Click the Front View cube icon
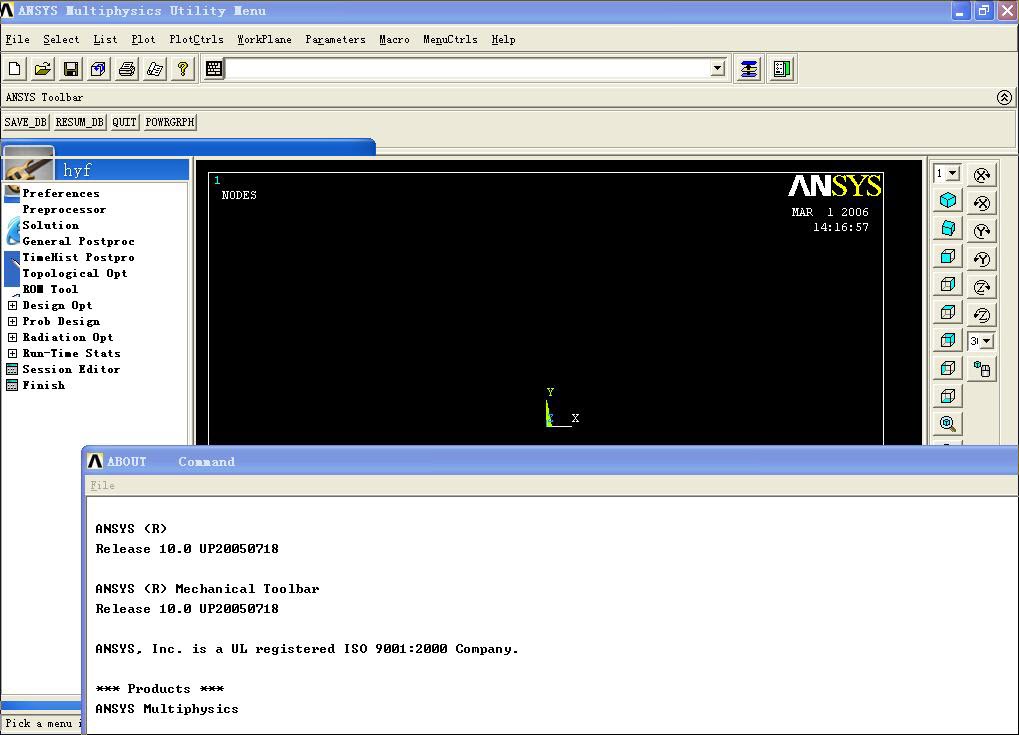This screenshot has height=735, width=1019. tap(947, 257)
